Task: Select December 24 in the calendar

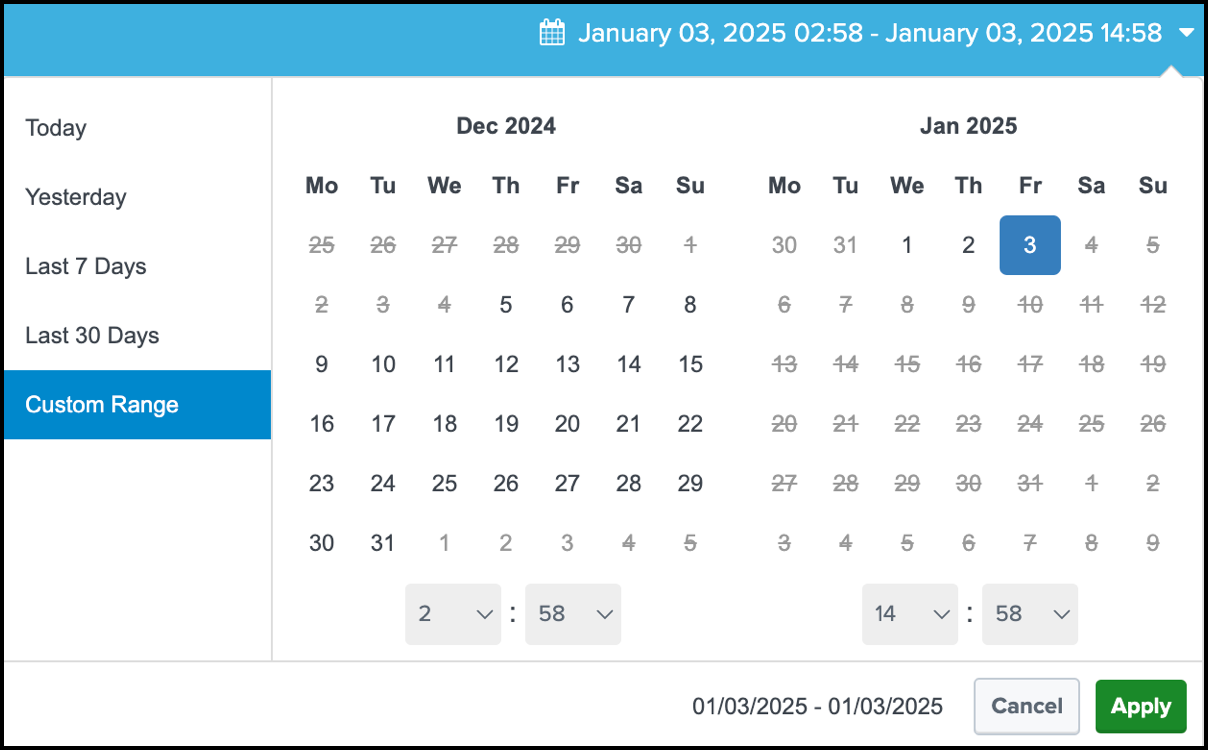Action: [383, 483]
